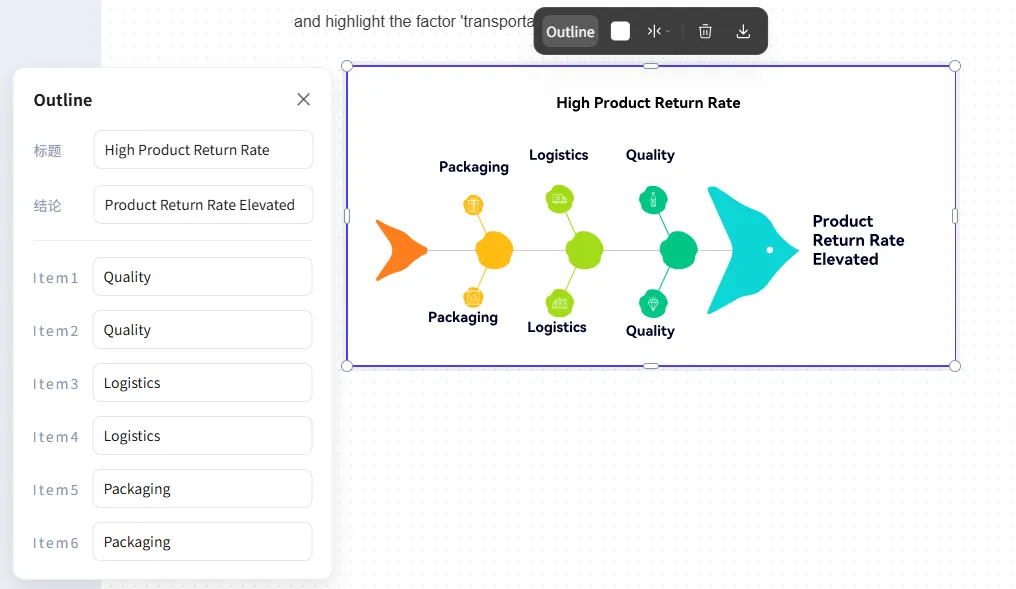Viewport: 1016px width, 589px height.
Task: Edit the conclusion field 'Product Return Rate Elevated'
Action: pyautogui.click(x=203, y=205)
